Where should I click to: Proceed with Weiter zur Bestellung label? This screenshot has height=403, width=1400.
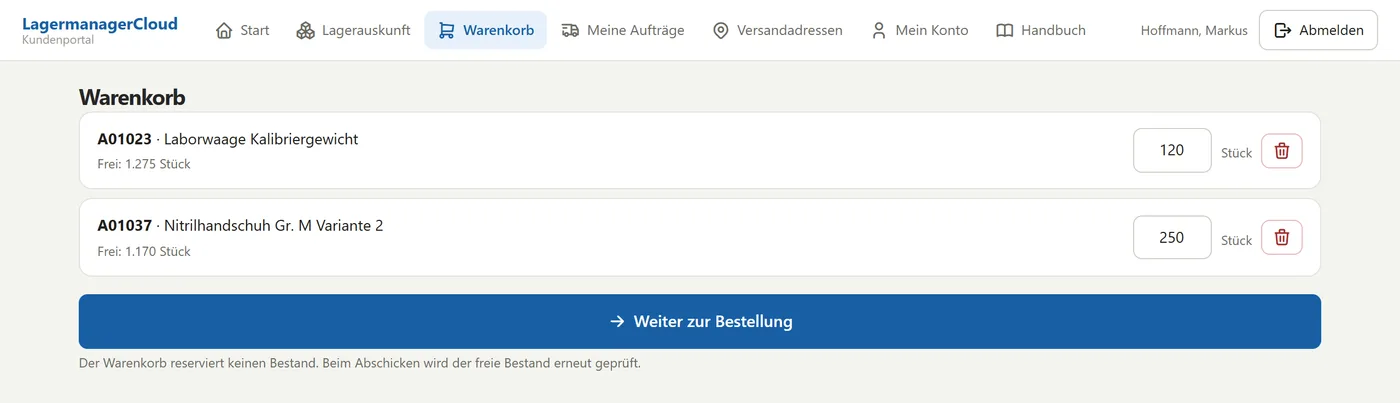[x=713, y=322]
